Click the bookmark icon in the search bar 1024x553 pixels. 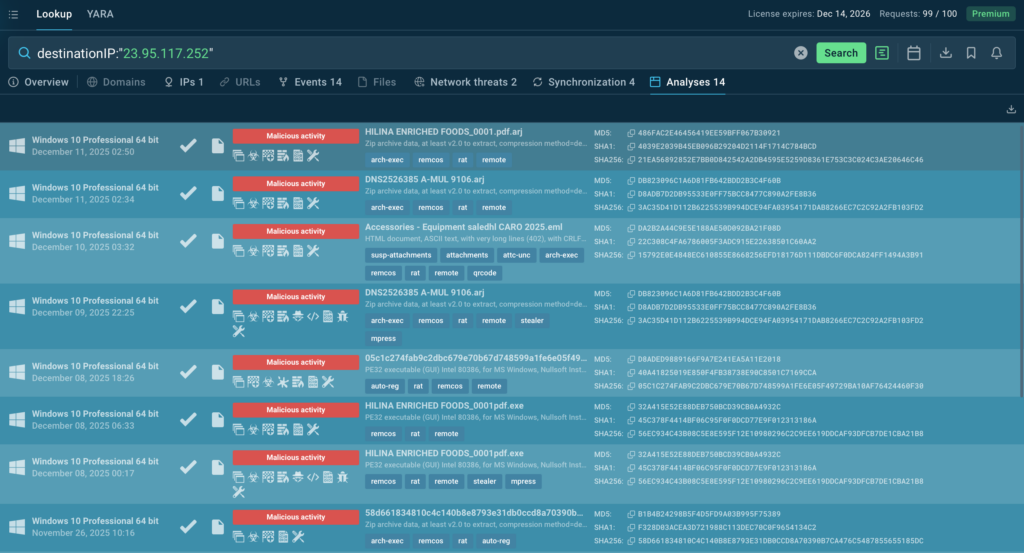pyautogui.click(x=971, y=53)
